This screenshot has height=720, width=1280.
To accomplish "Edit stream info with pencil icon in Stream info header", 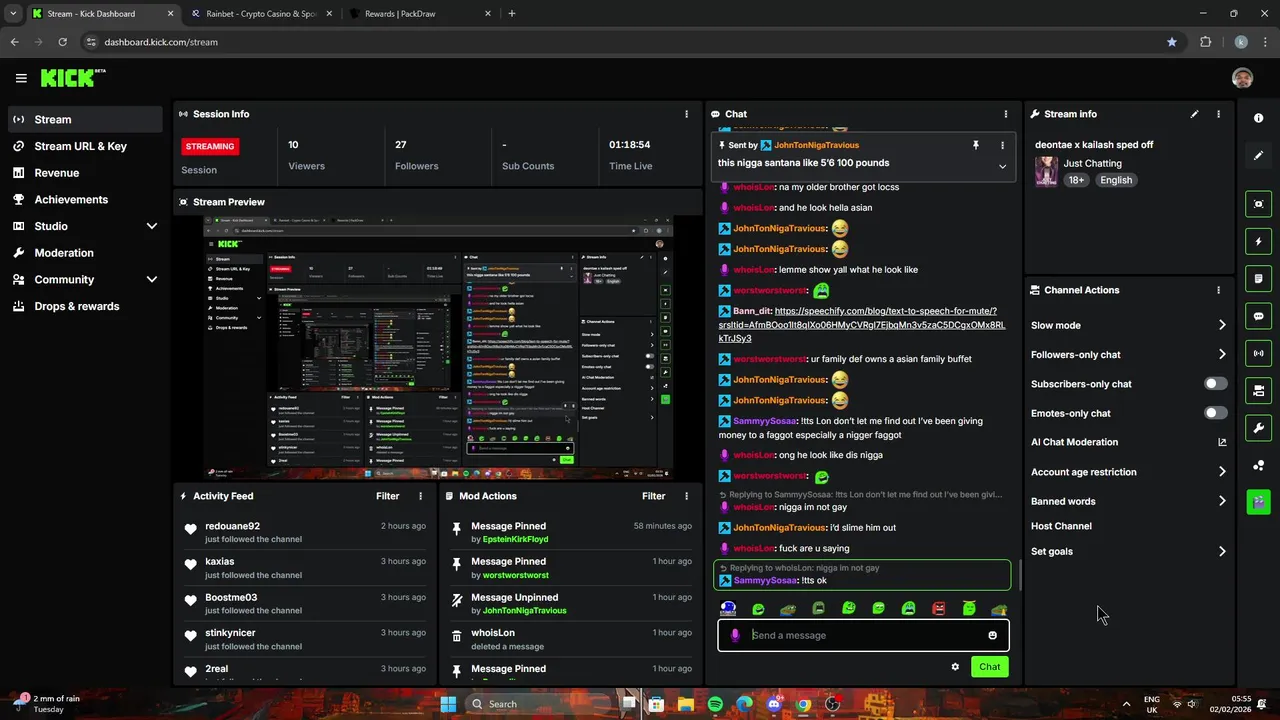I will [x=1194, y=114].
